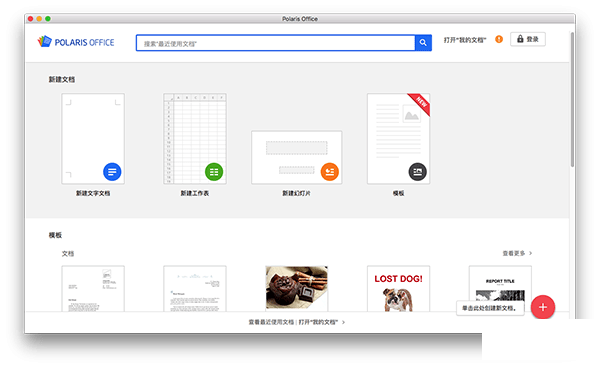Expand the chevron next to 查看更多
The width and height of the screenshot is (600, 368).
[530, 253]
